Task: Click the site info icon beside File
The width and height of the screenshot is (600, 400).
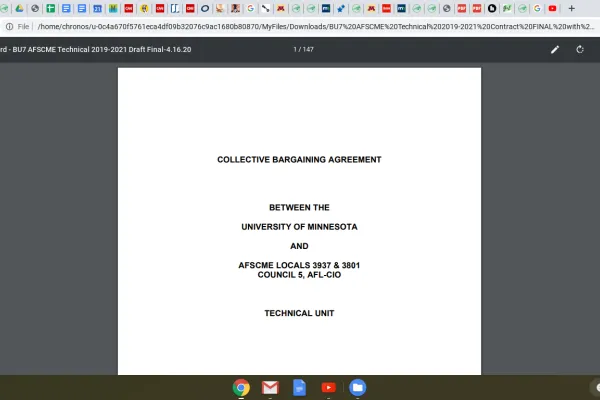Action: [x=9, y=26]
